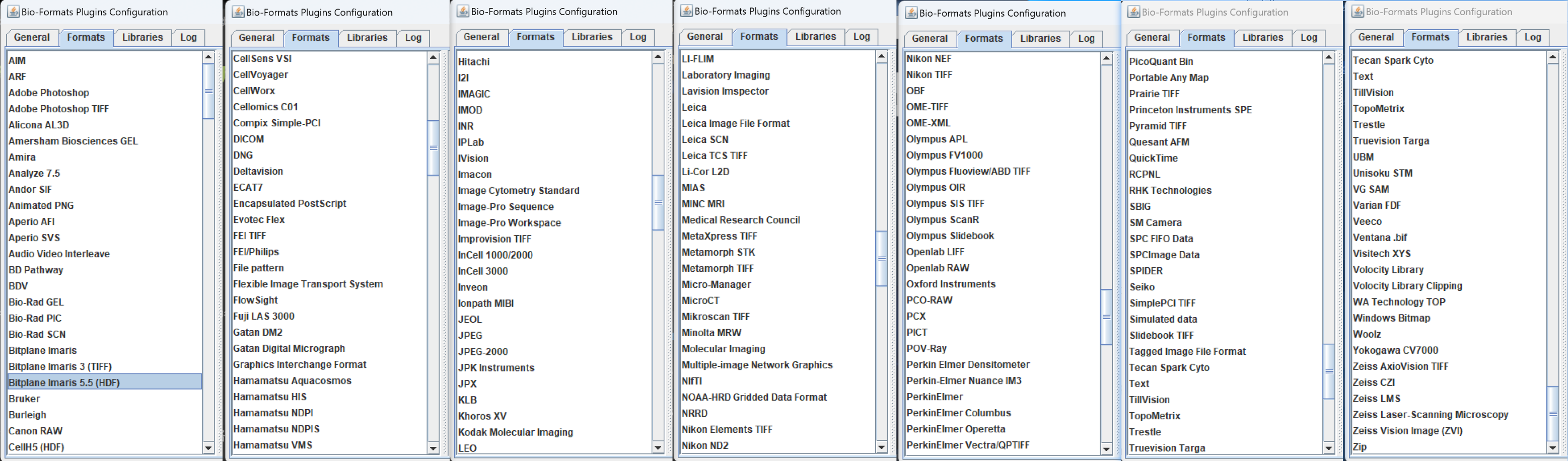1568x461 pixels.
Task: Open the Log tab in the window listing Hitachi
Action: coord(638,37)
